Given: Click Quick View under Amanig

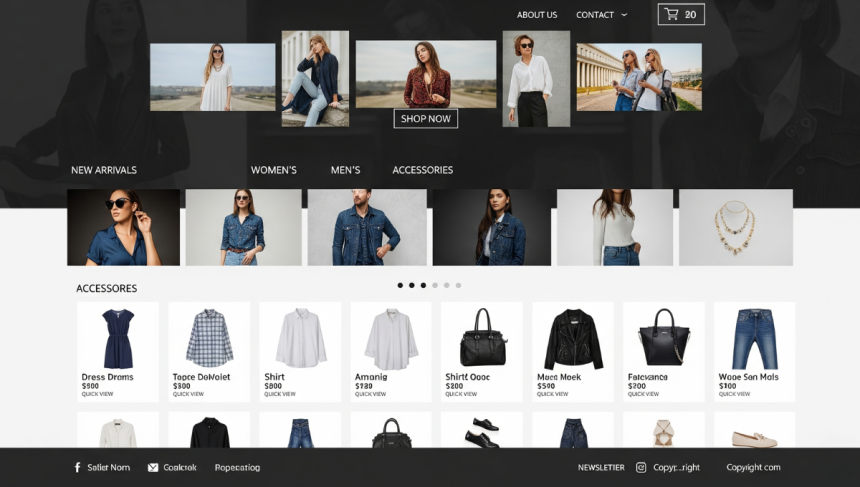Looking at the screenshot, I should coord(370,394).
